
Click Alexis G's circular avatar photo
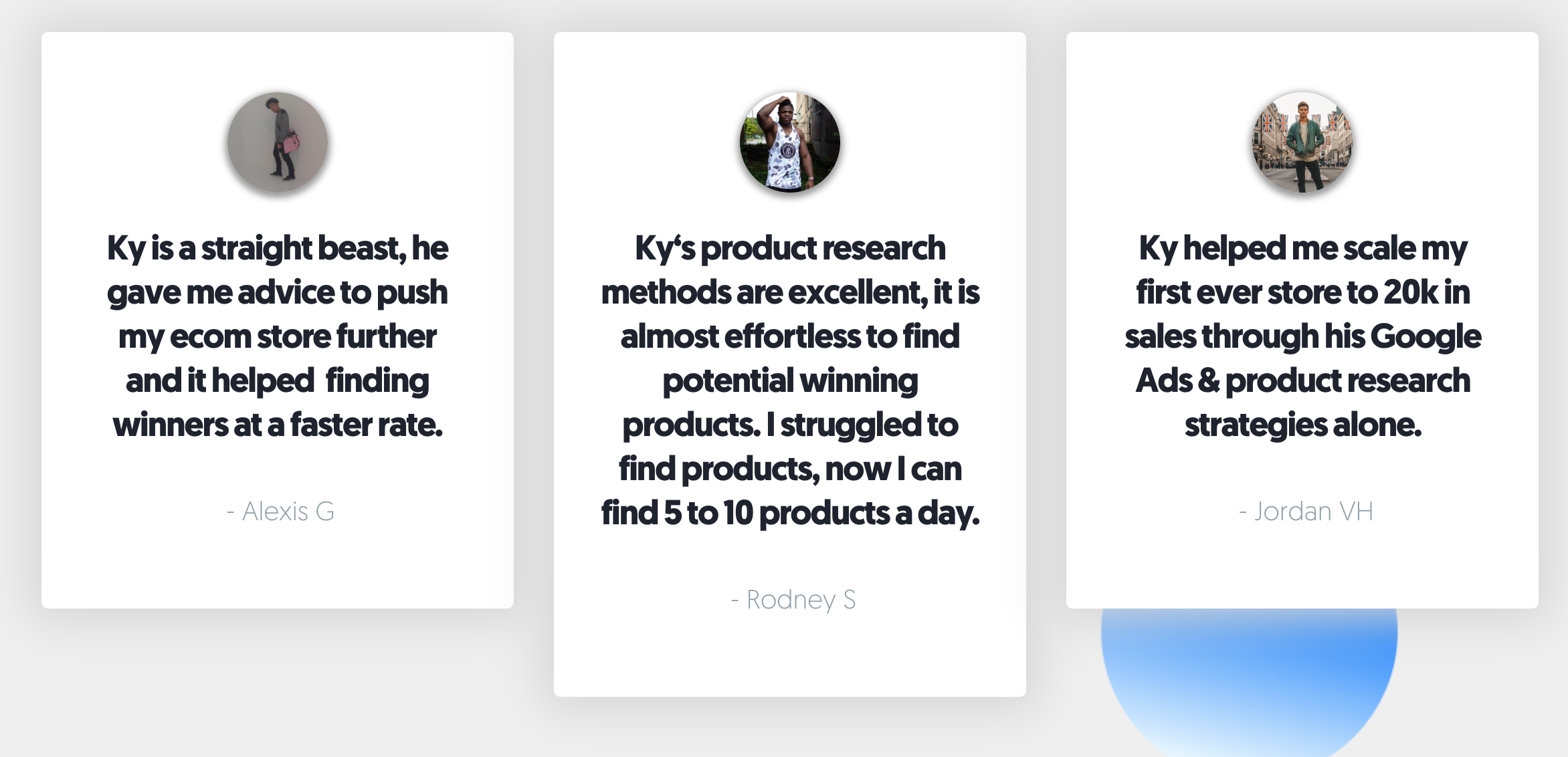coord(278,142)
